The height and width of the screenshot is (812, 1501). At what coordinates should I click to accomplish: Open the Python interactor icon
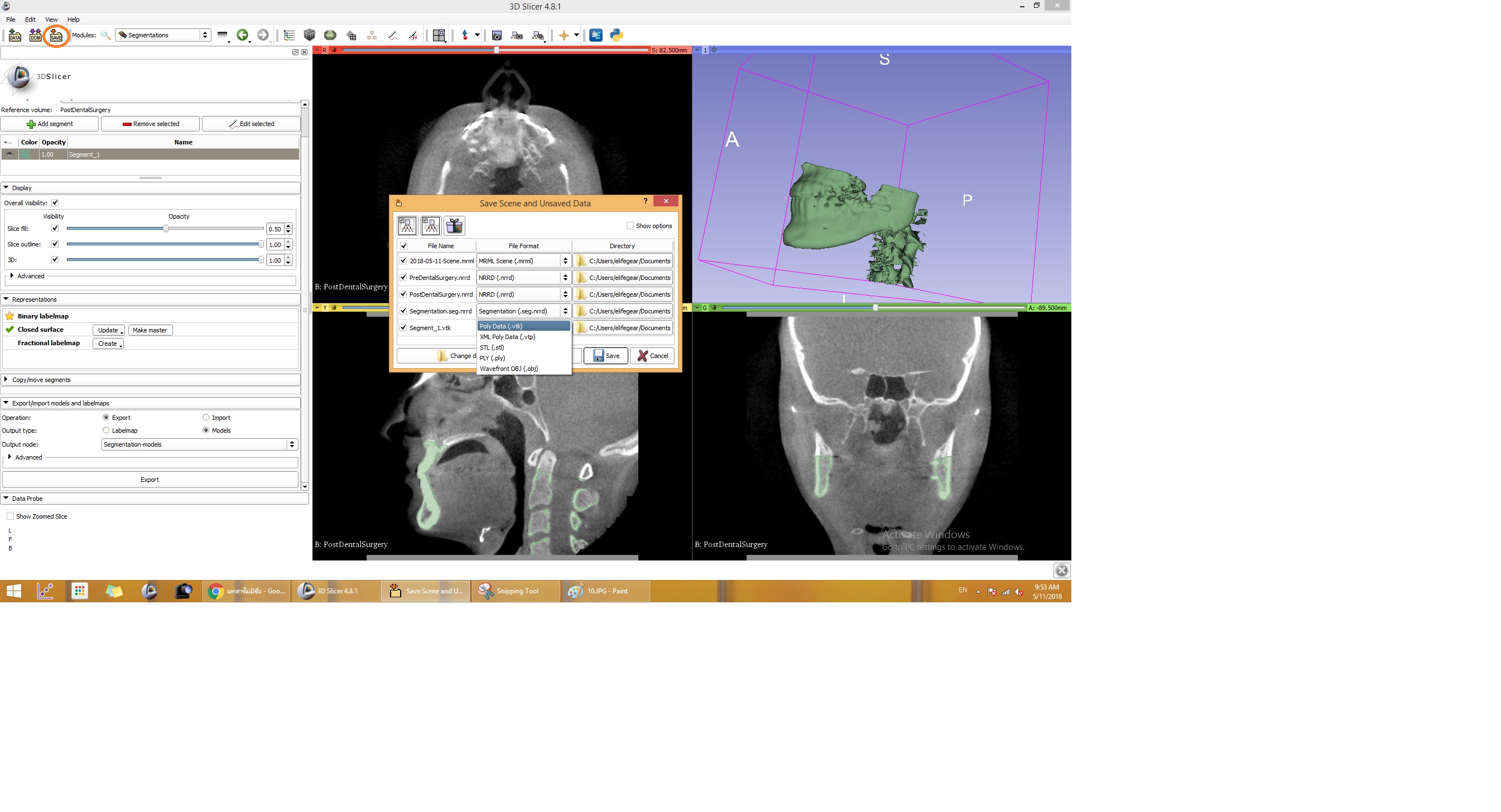[x=617, y=35]
